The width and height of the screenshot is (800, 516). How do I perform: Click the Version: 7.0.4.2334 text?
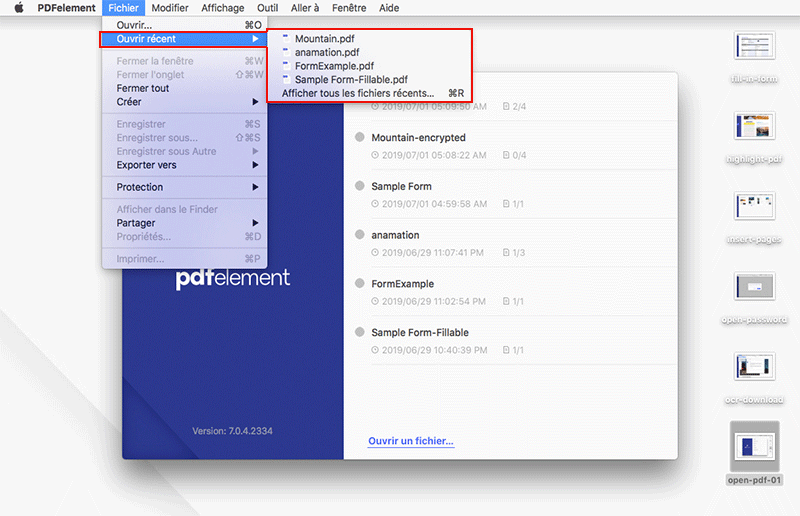pyautogui.click(x=232, y=431)
